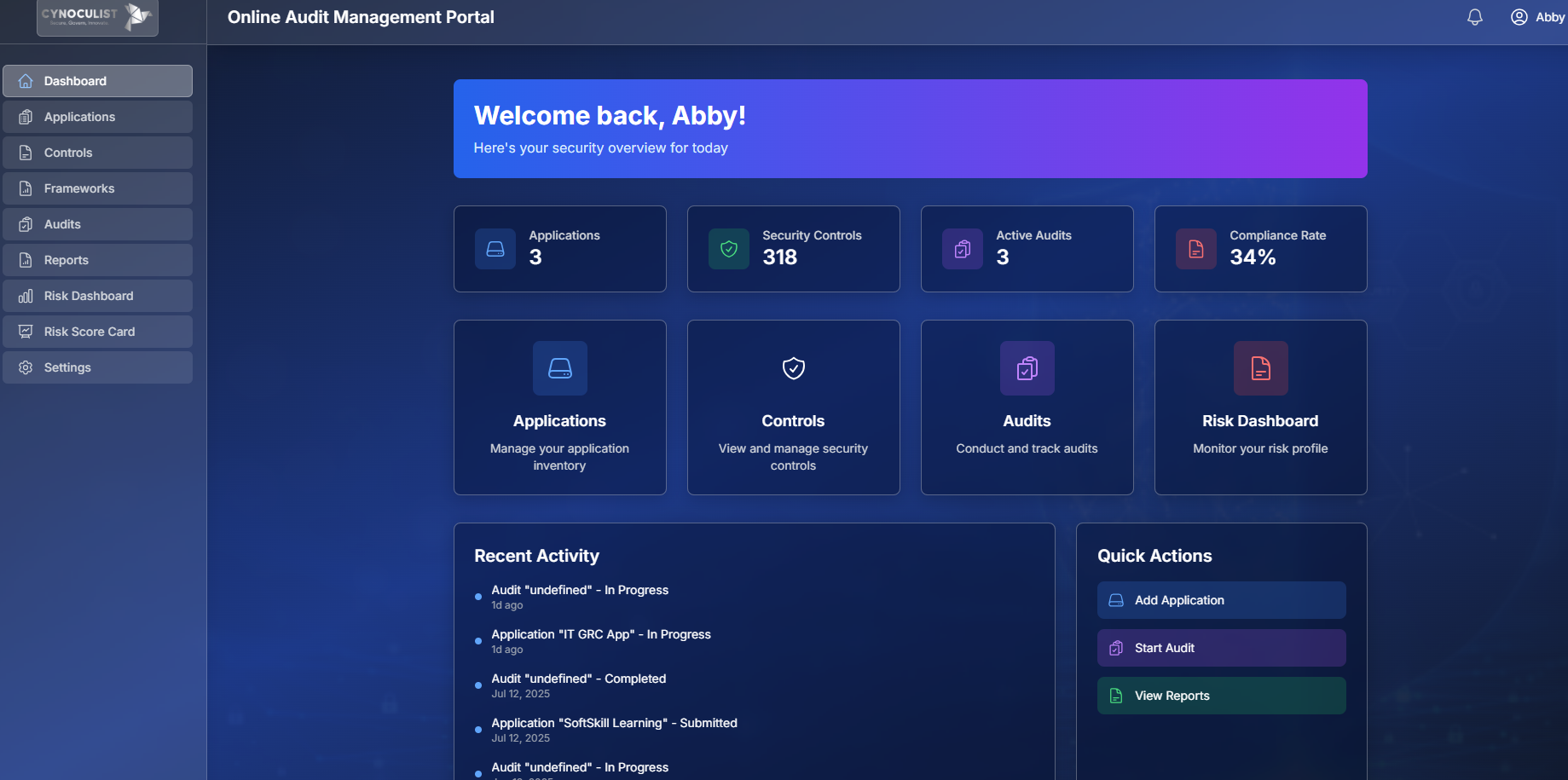Open the Controls card to manage security controls
This screenshot has height=780, width=1568.
792,407
